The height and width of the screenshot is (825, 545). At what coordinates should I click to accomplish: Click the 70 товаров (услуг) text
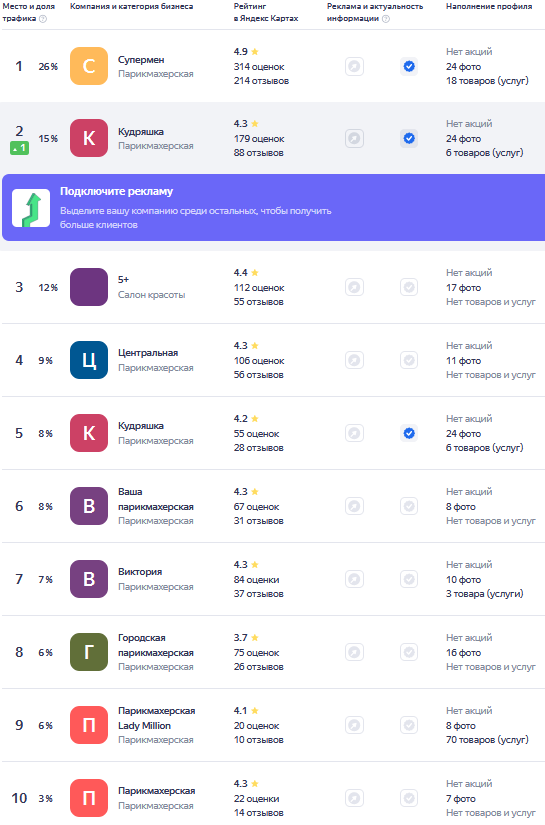[487, 740]
